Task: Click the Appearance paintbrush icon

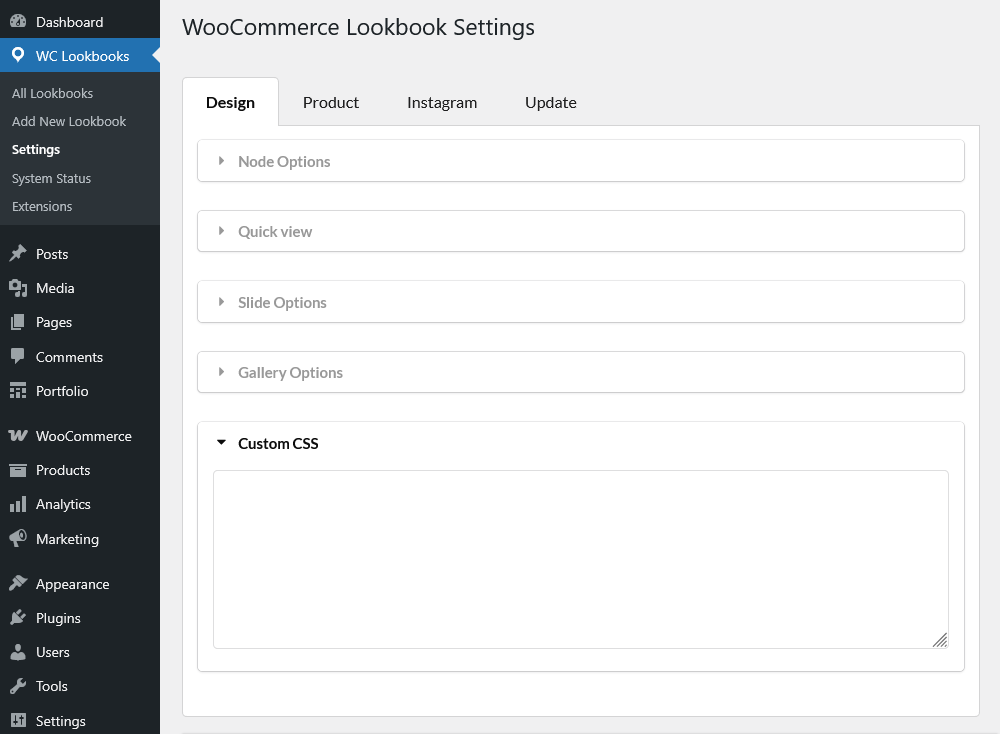Action: pos(18,583)
